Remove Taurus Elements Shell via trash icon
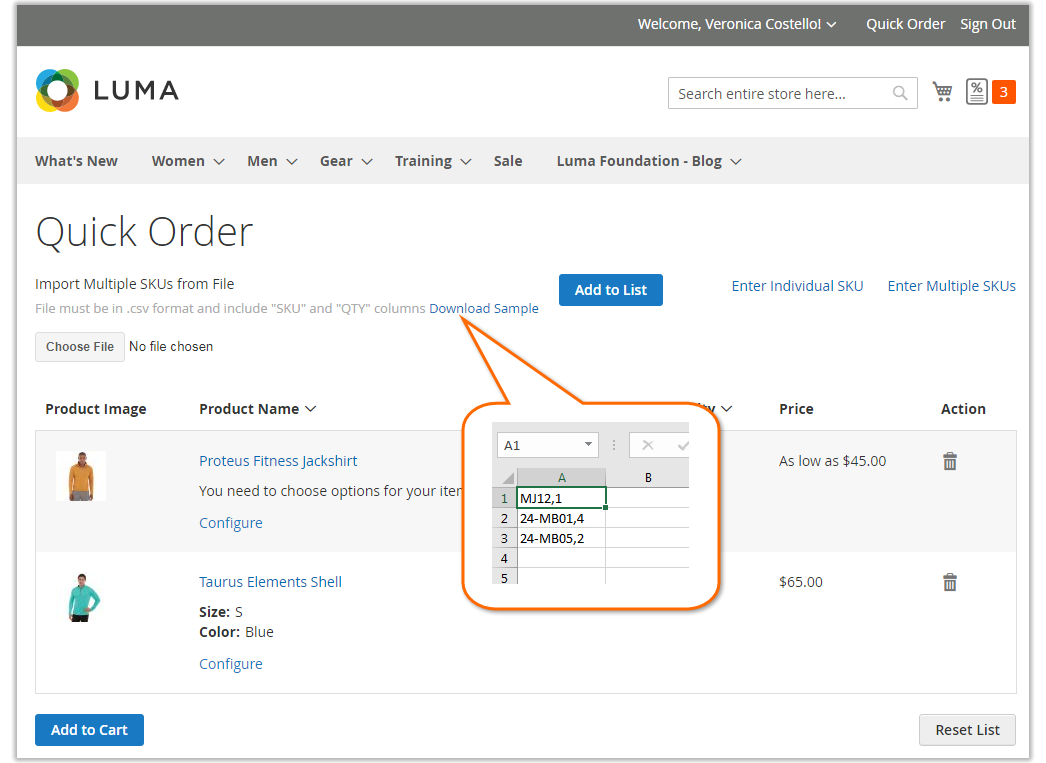1046x763 pixels. [950, 582]
